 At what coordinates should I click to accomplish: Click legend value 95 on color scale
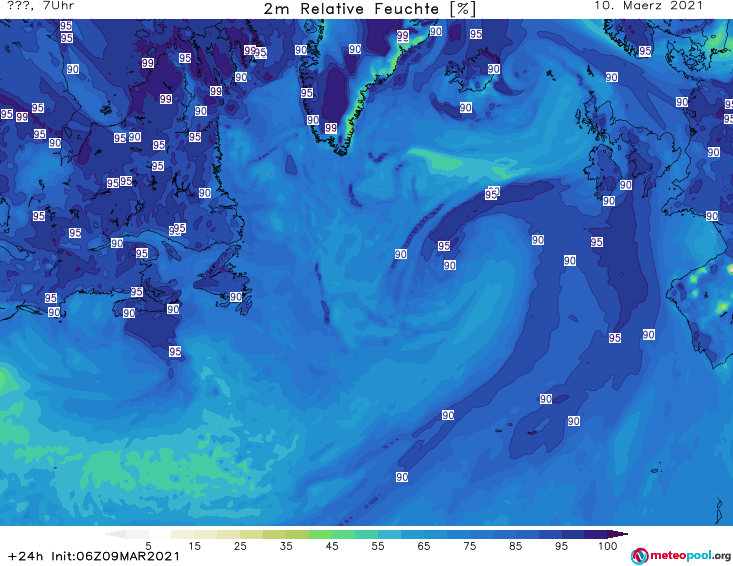561,545
